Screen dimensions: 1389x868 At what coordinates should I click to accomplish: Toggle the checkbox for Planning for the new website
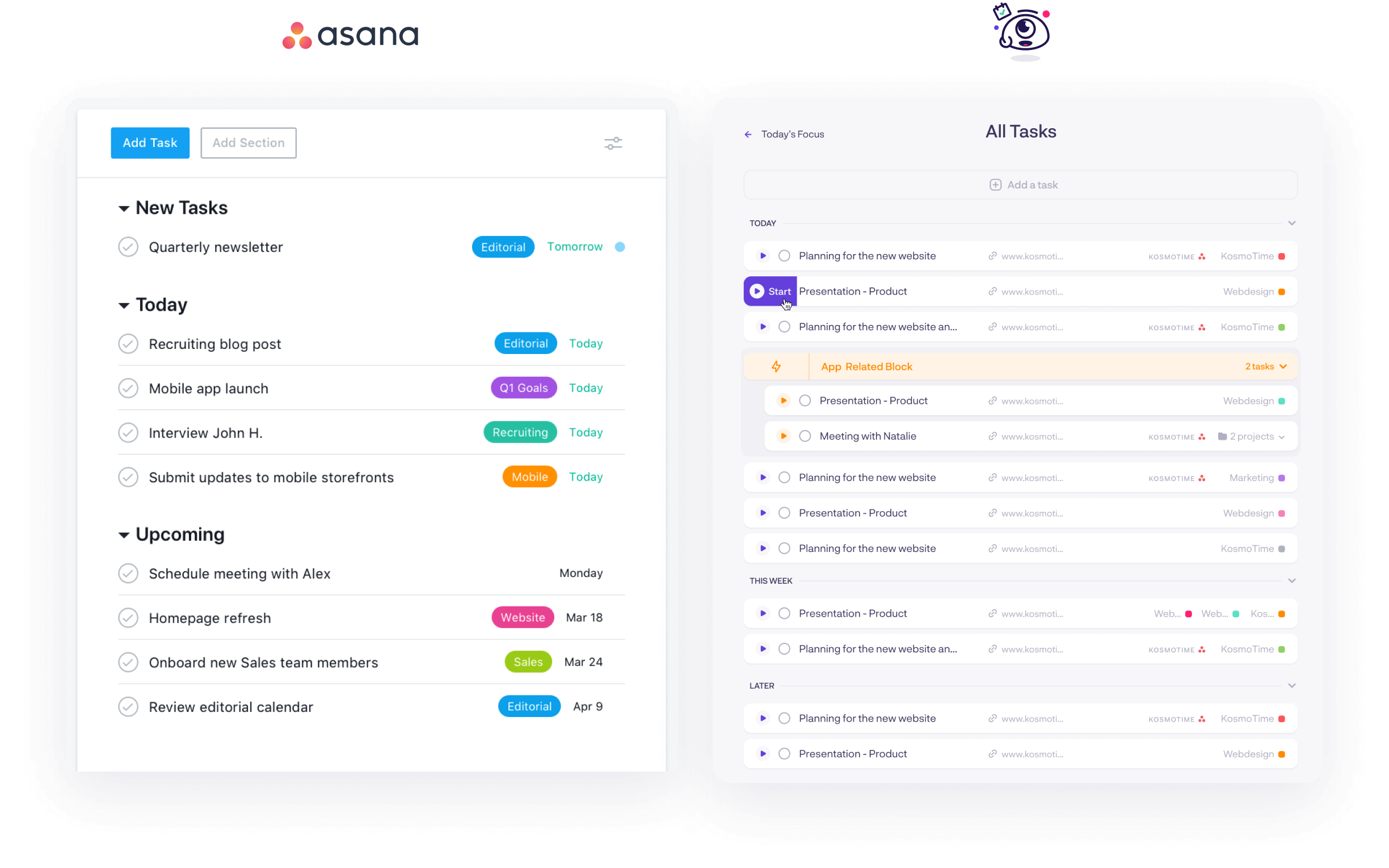(x=784, y=256)
